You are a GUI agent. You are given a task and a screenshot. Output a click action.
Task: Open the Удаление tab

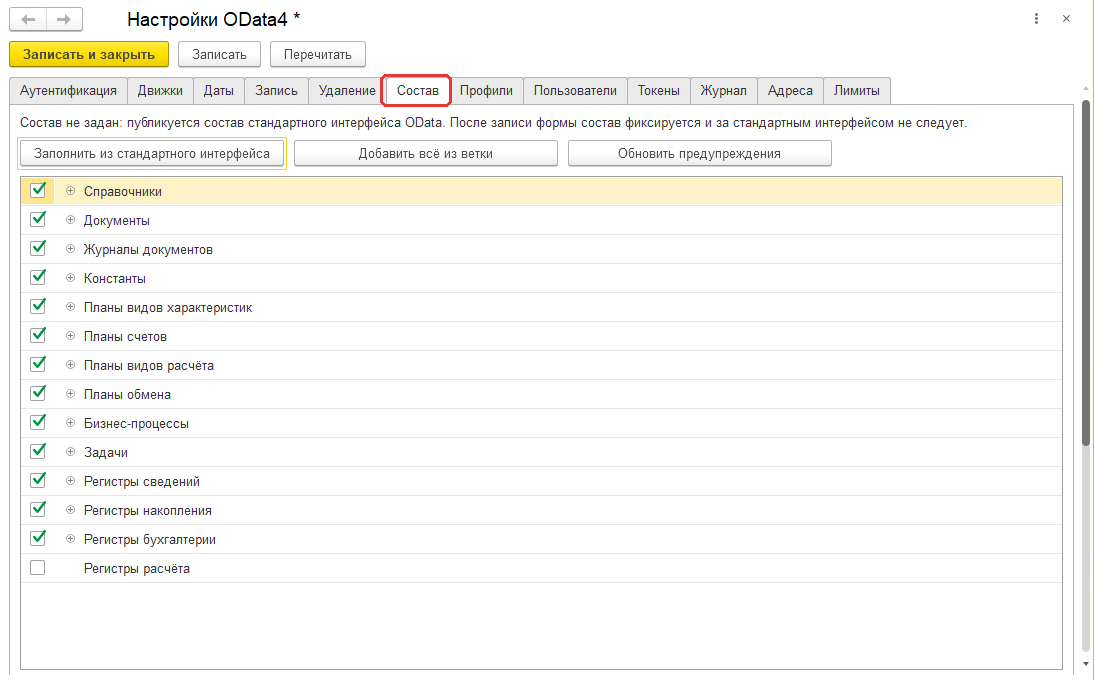click(x=347, y=91)
